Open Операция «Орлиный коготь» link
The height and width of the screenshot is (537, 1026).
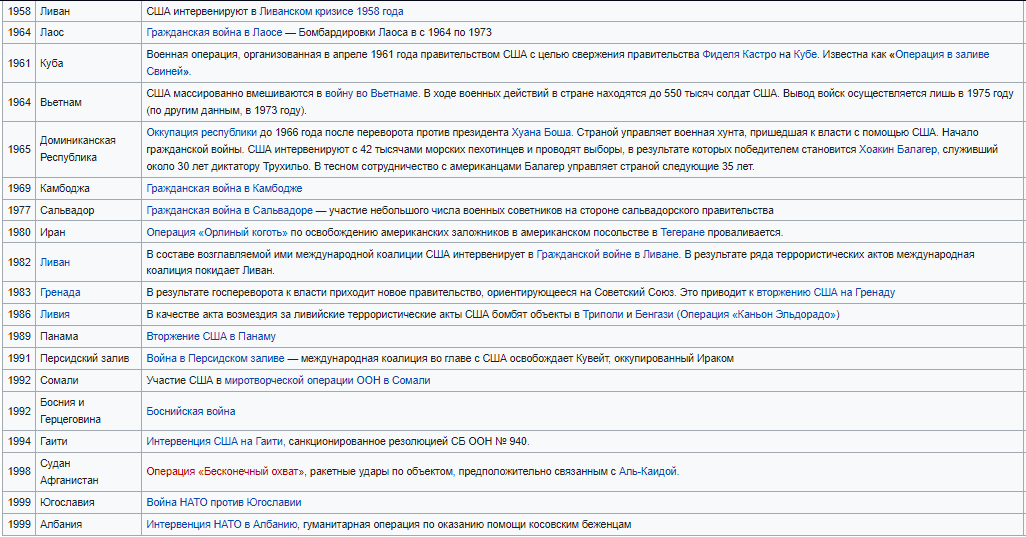pyautogui.click(x=217, y=232)
